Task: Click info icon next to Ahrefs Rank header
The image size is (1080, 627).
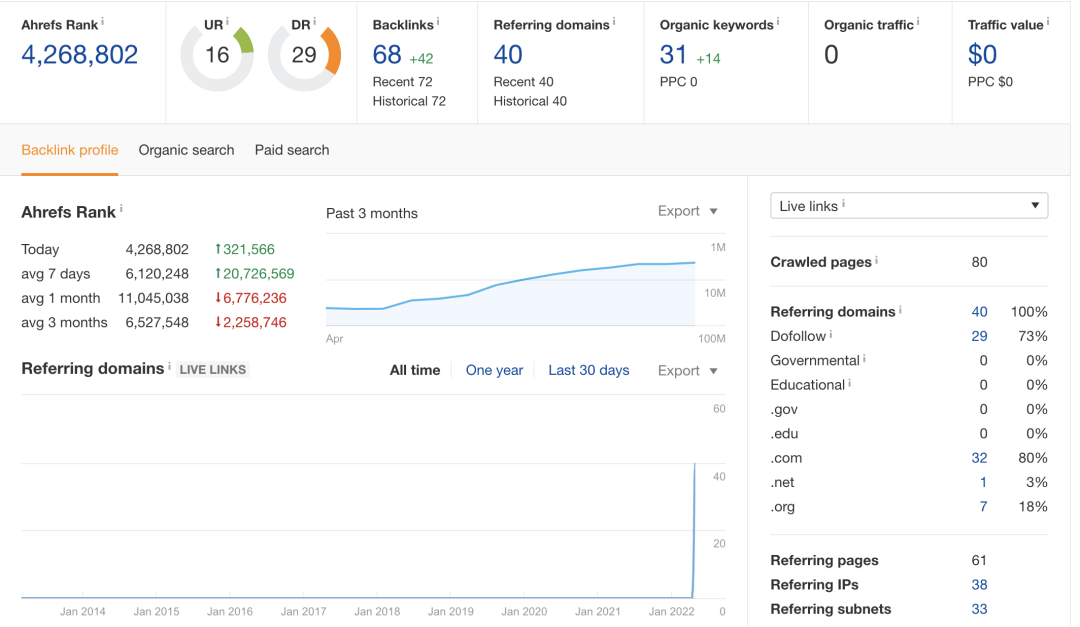Action: [x=103, y=21]
